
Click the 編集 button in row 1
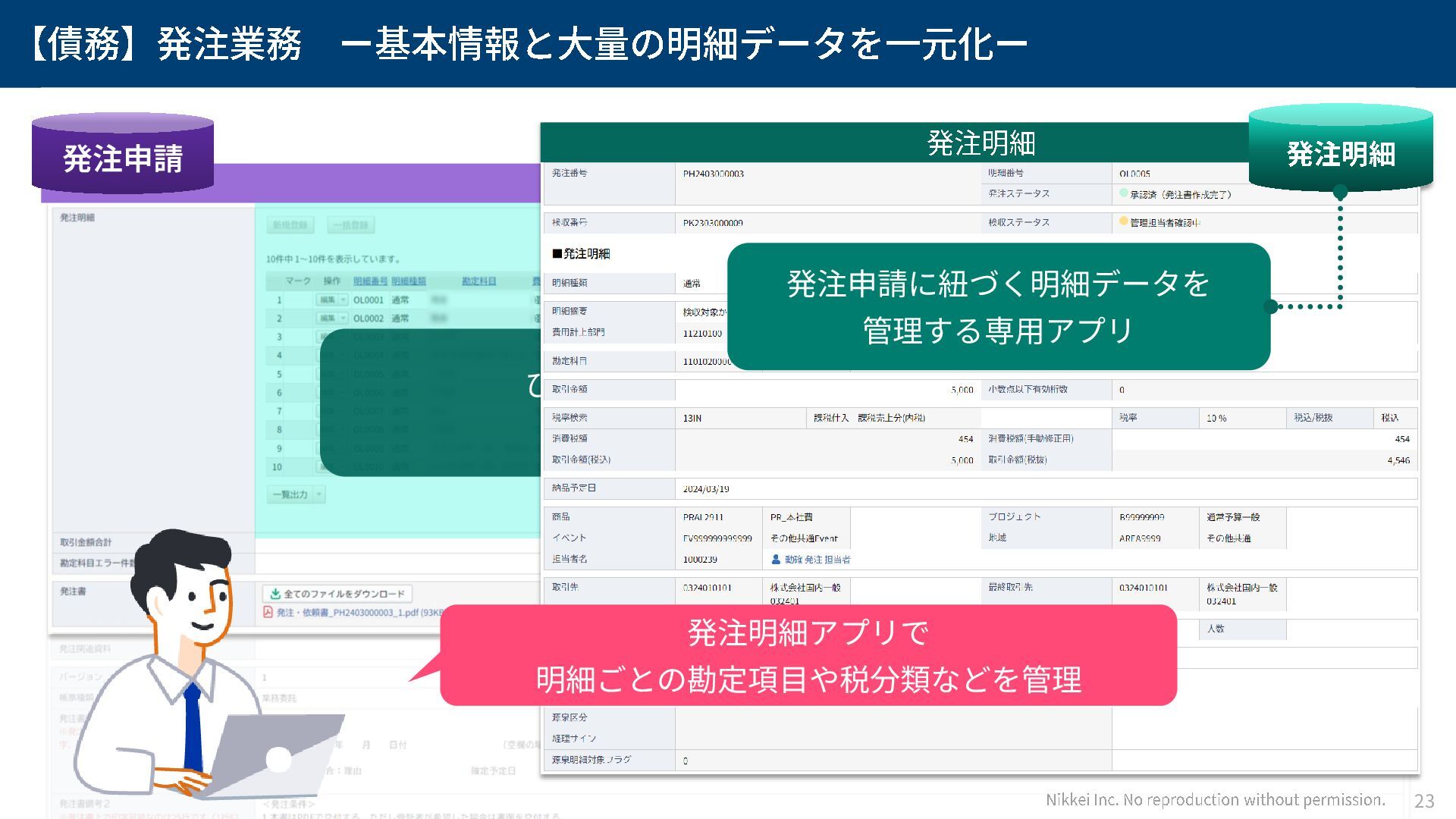click(x=328, y=300)
